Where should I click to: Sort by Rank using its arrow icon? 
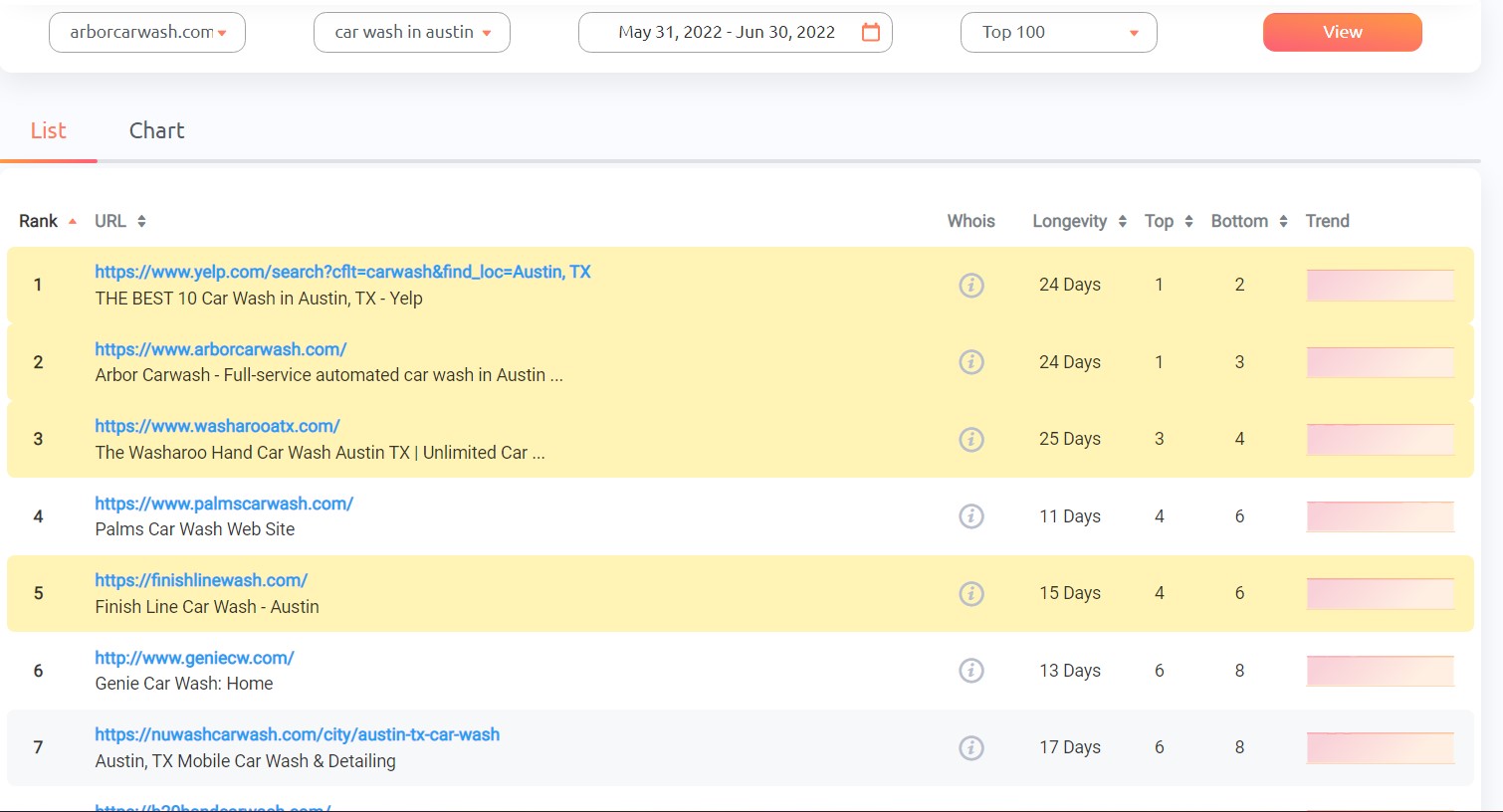tap(73, 221)
